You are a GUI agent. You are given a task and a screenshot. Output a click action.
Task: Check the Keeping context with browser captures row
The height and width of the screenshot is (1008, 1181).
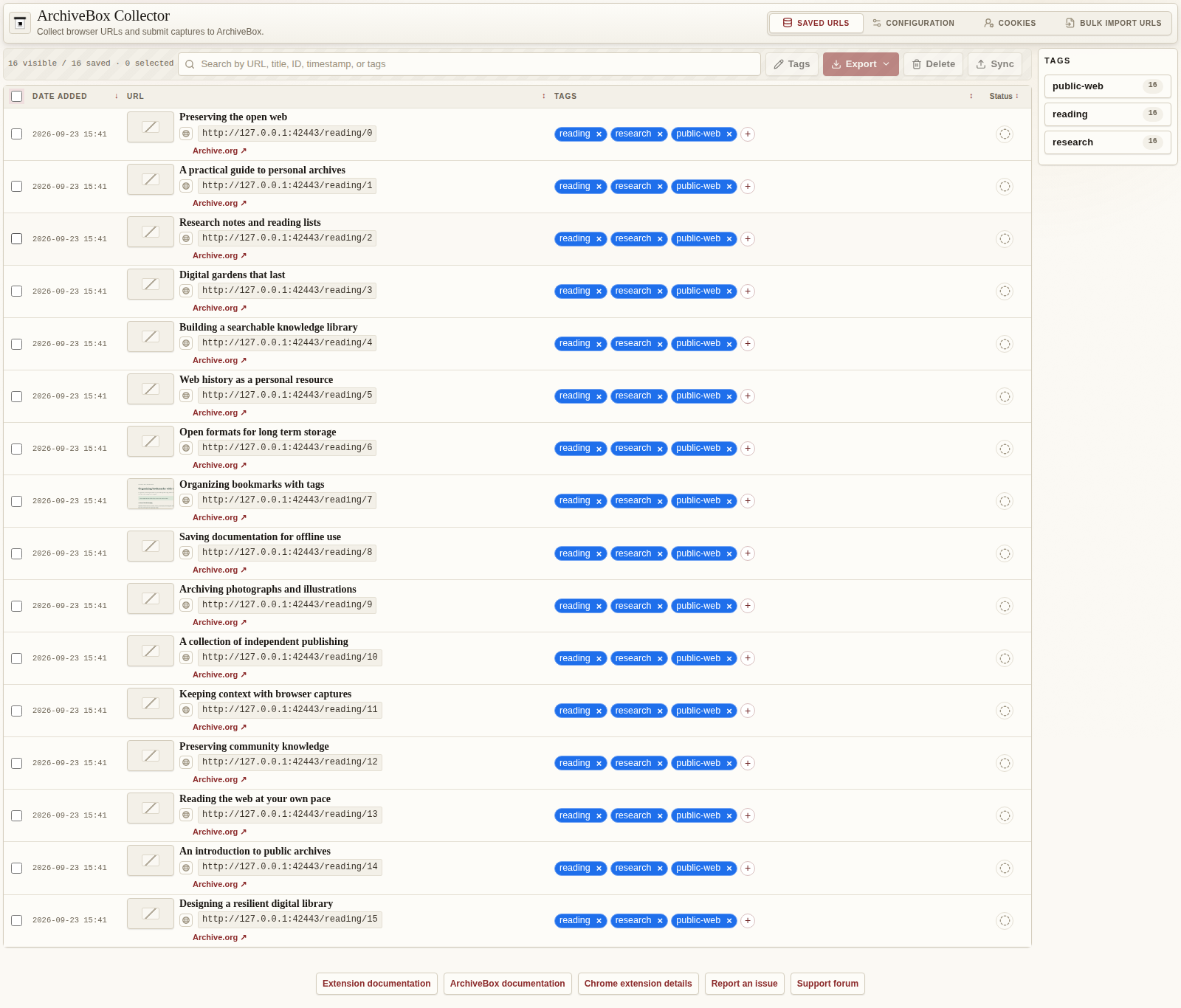tap(16, 711)
